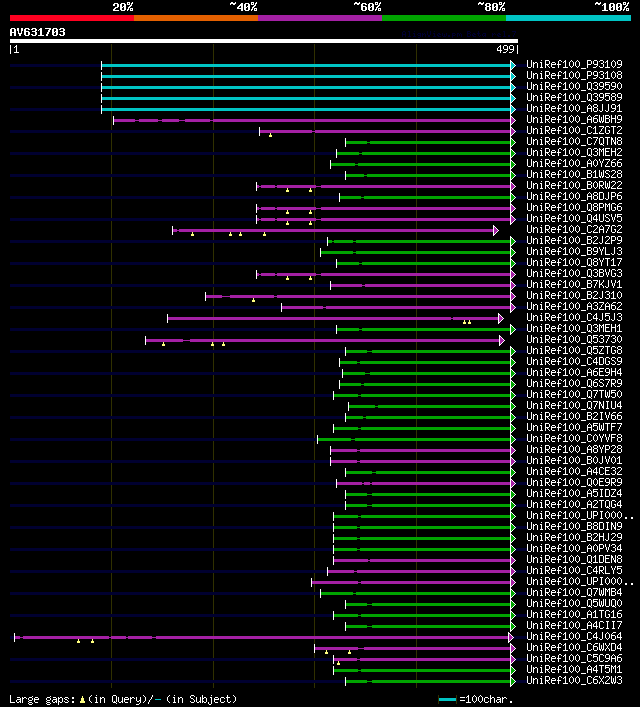Click the UniRef100_A8DJP6 label
The width and height of the screenshot is (640, 707).
click(x=574, y=196)
